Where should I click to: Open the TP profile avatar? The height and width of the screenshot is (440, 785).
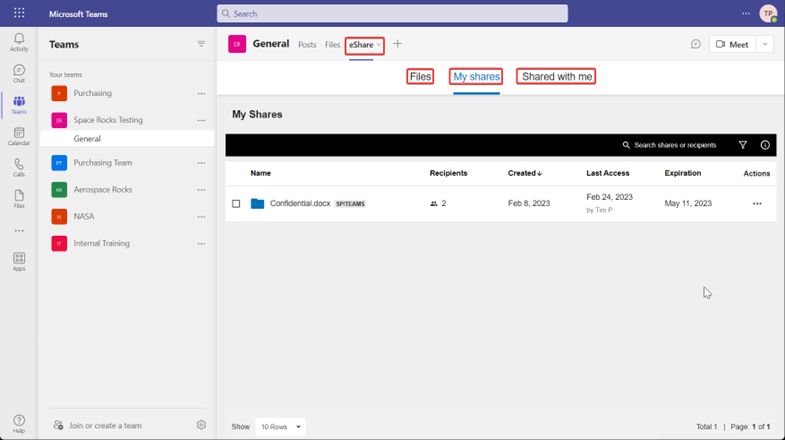click(768, 14)
